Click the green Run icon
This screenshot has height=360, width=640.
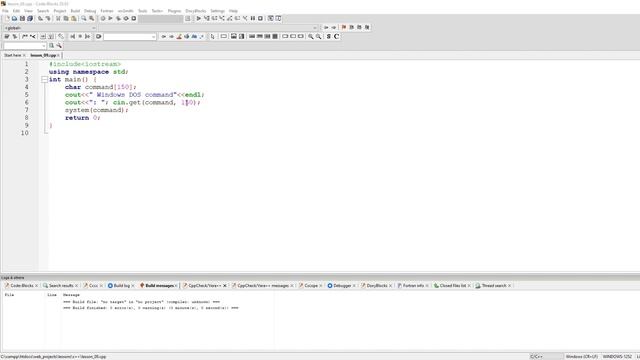click(110, 18)
